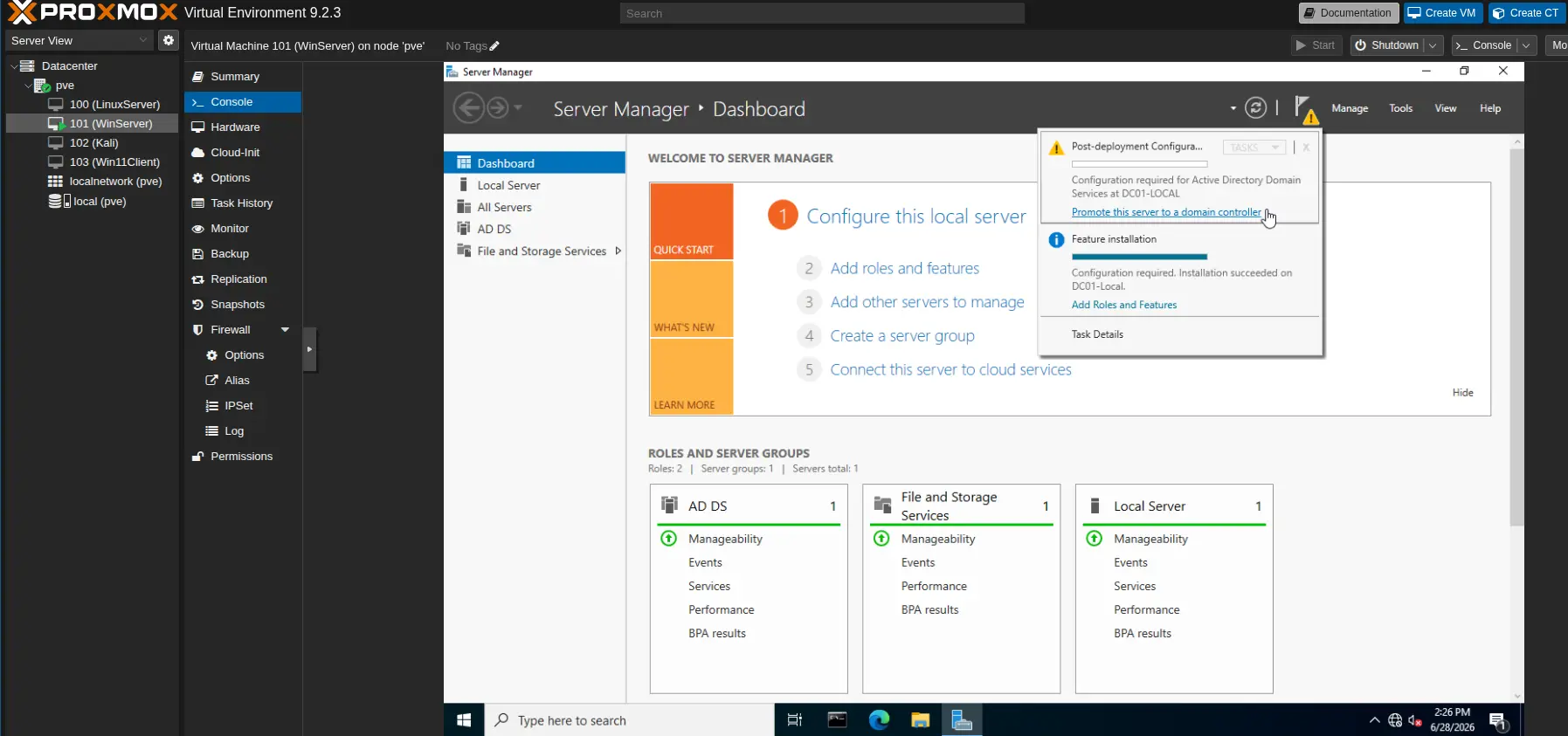Screen dimensions: 1568x736
Task: Collapse the pve node in tree
Action: click(27, 86)
